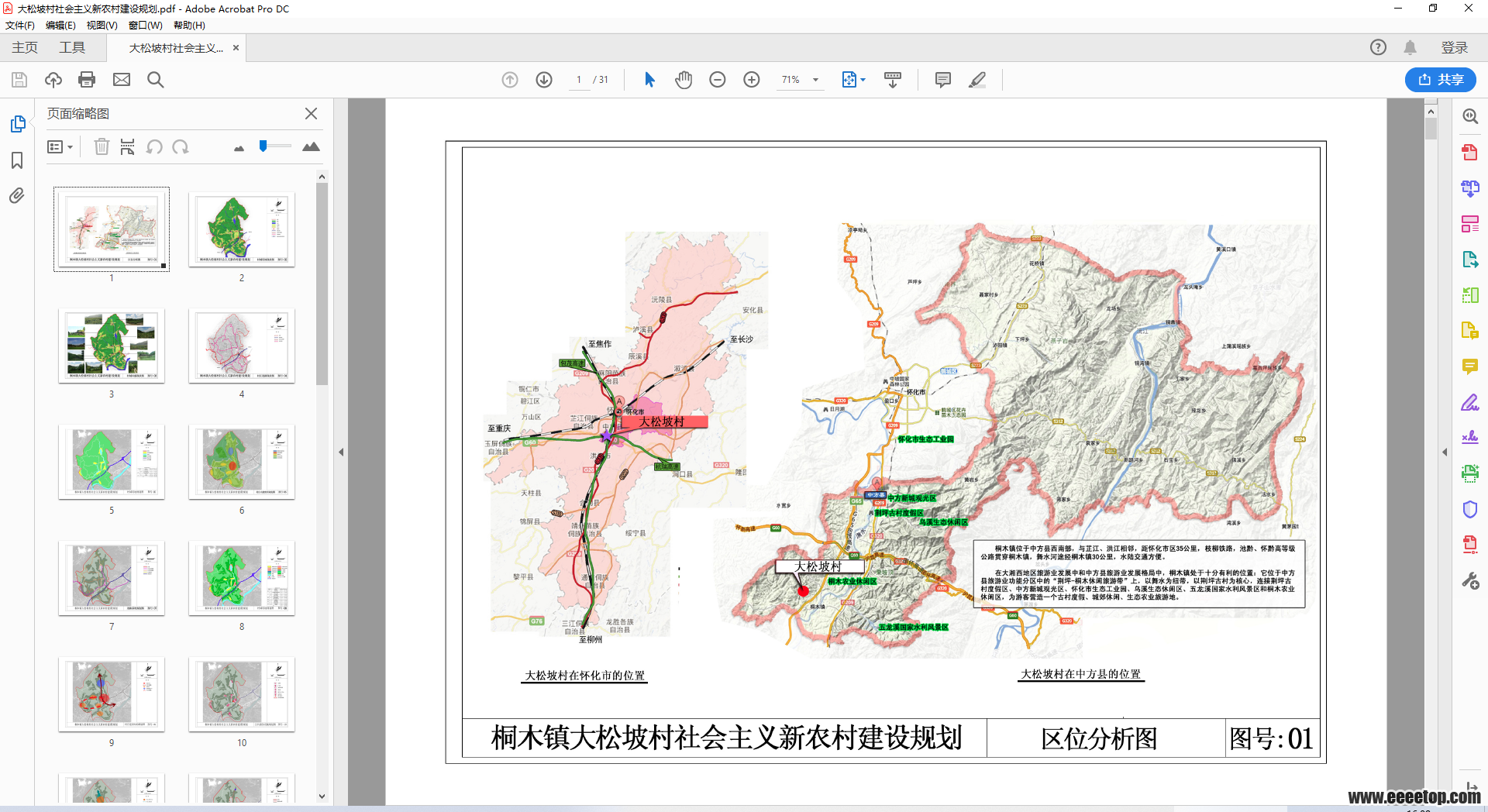Send file by email envelope icon
This screenshot has width=1488, height=812.
click(x=122, y=80)
